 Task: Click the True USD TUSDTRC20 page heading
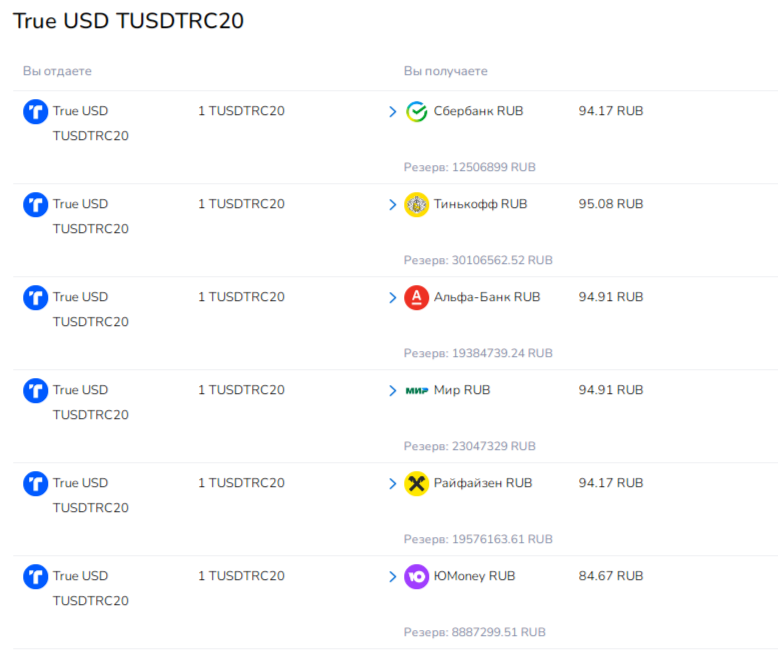[129, 21]
